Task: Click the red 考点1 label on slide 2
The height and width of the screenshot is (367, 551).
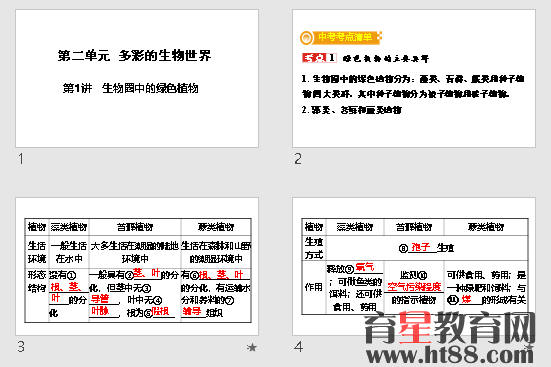Action: pos(319,58)
